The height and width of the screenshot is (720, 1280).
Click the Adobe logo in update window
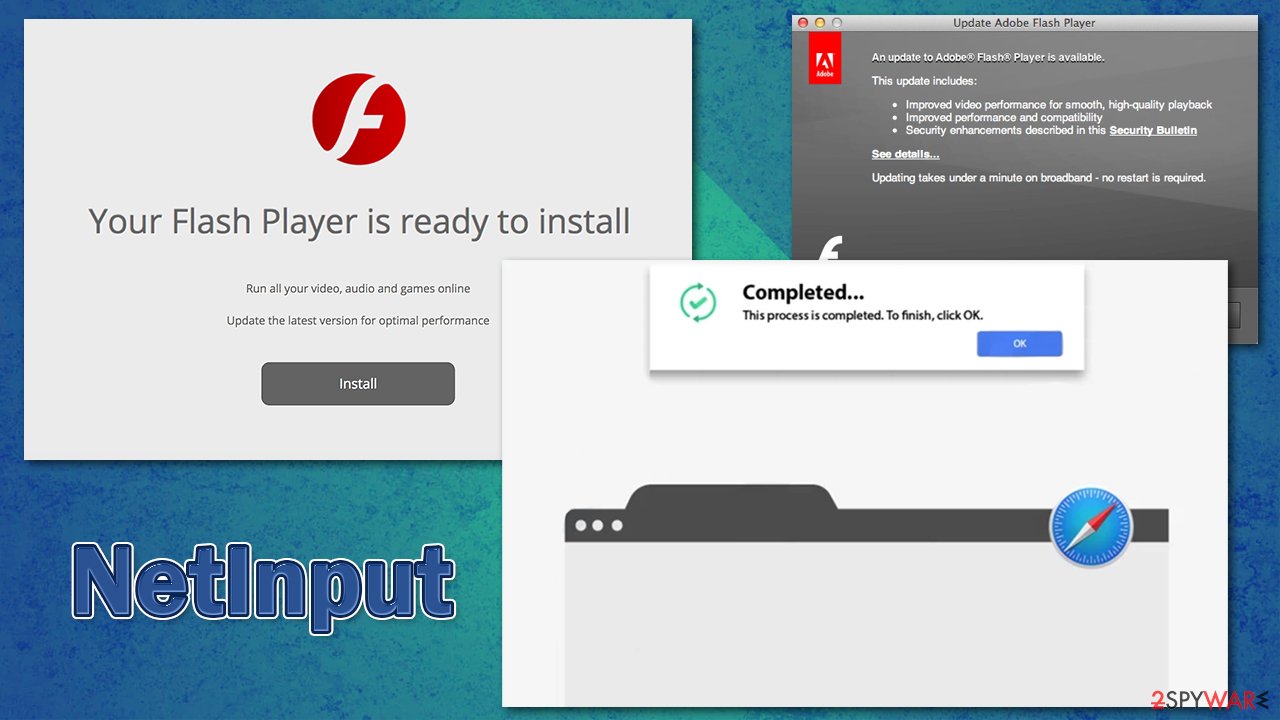825,59
